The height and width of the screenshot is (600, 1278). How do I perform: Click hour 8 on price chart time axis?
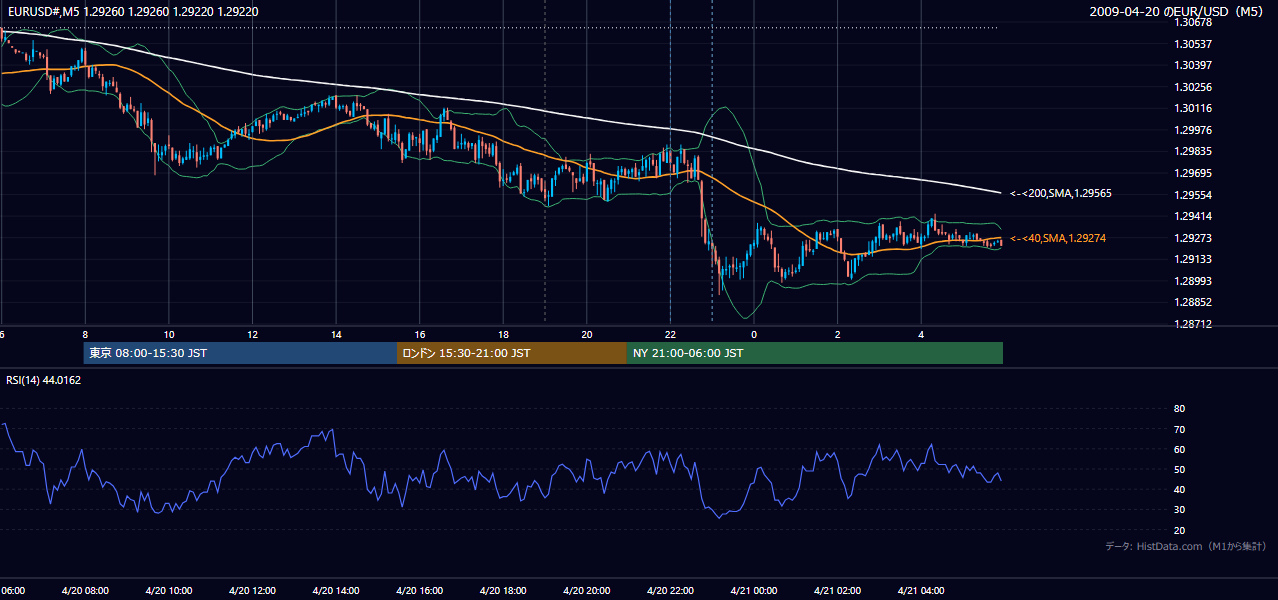[85, 335]
